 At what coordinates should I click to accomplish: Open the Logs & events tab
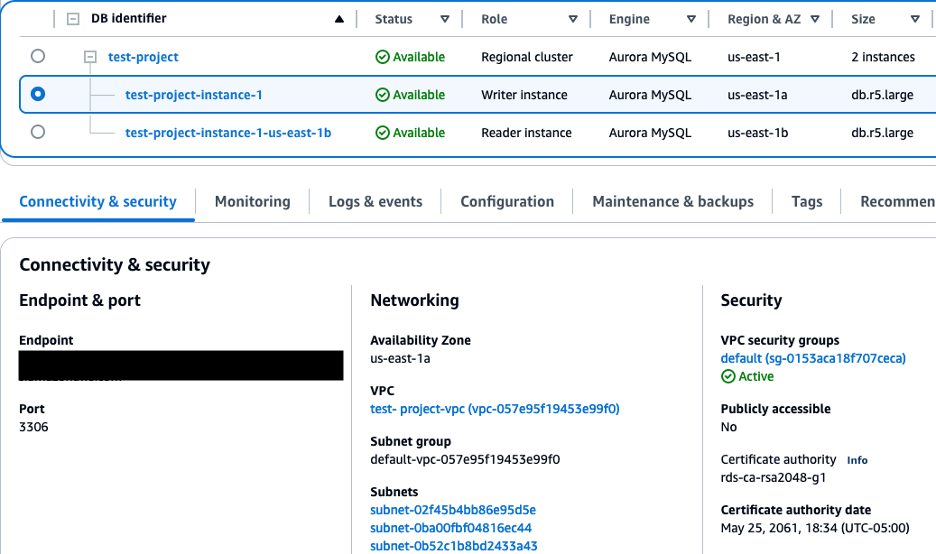[x=375, y=201]
